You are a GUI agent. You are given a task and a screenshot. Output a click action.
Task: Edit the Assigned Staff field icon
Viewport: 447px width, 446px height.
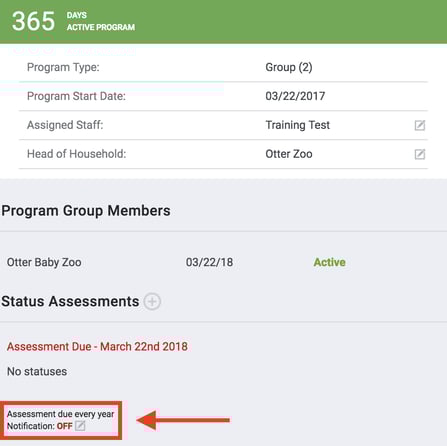coord(420,125)
